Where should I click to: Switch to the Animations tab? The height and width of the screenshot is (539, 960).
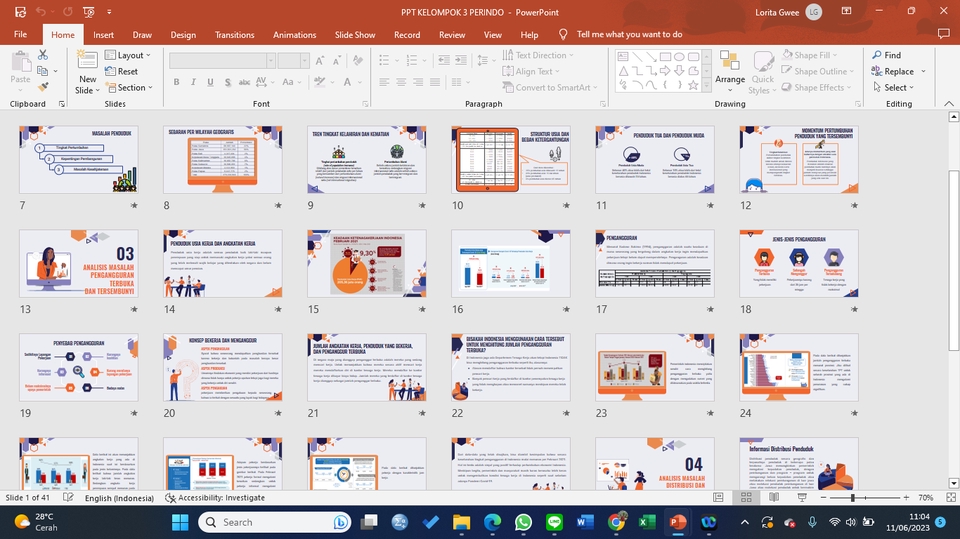(x=294, y=35)
